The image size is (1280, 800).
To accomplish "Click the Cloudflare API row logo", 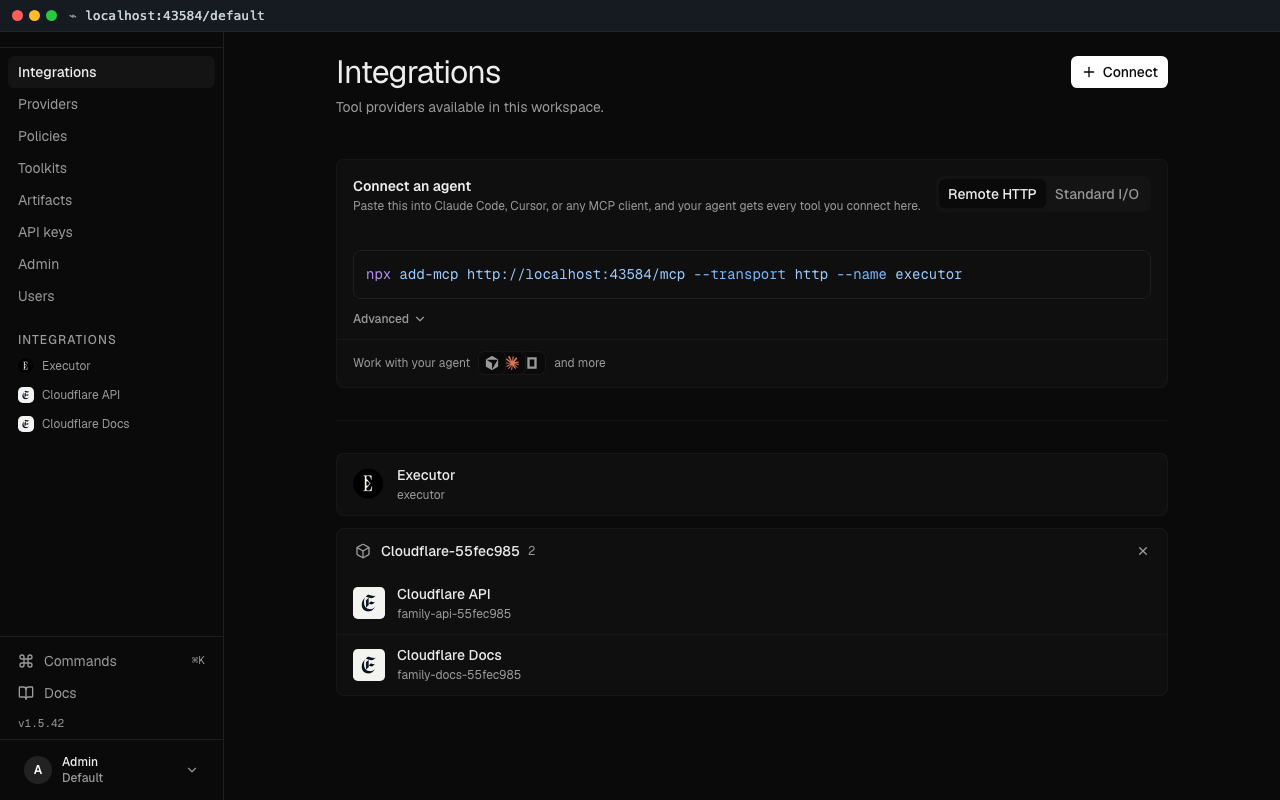I will coord(369,603).
